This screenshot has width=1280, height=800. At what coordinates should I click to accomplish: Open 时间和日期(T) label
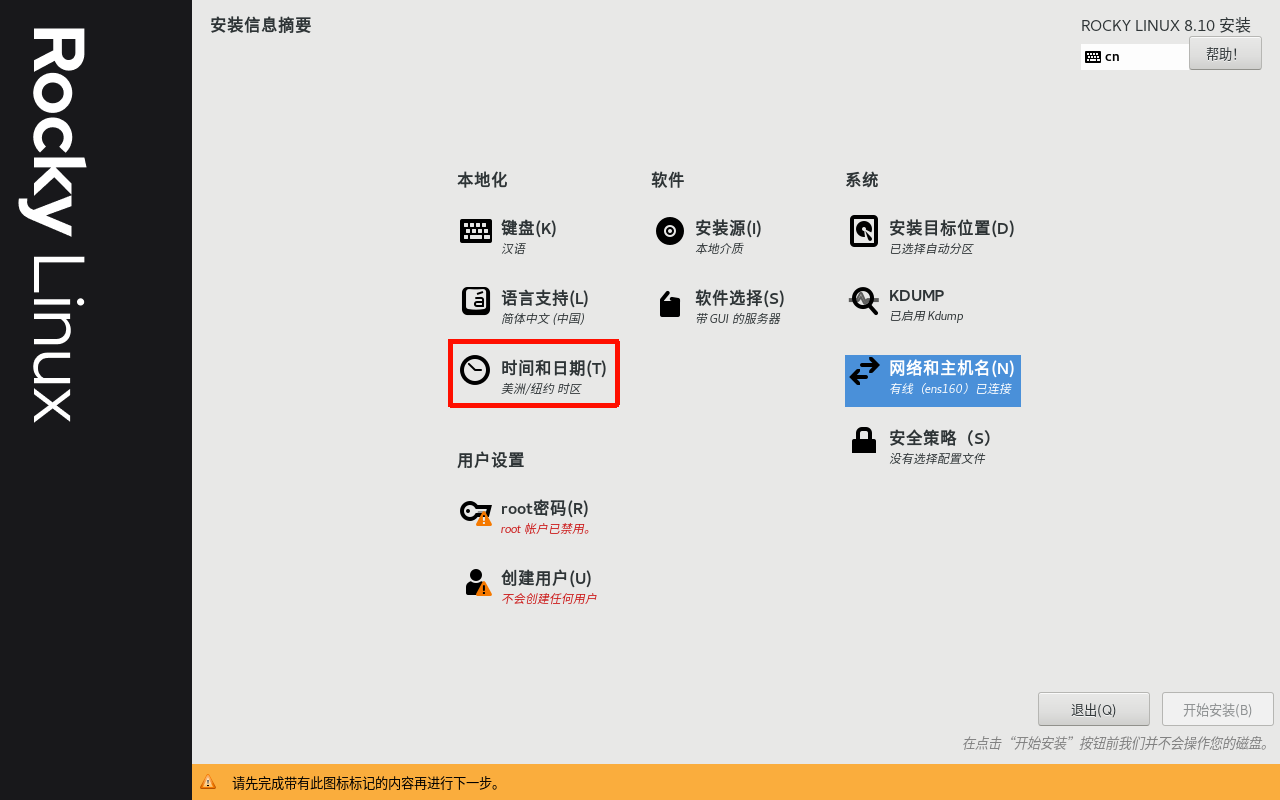554,368
